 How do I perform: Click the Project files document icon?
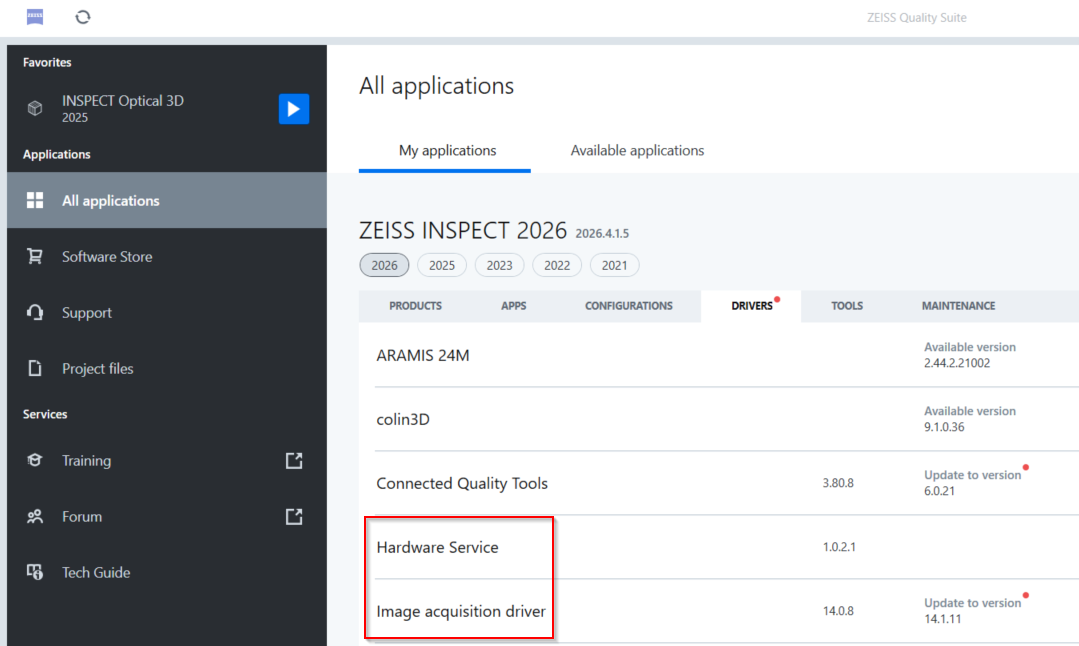pyautogui.click(x=35, y=368)
